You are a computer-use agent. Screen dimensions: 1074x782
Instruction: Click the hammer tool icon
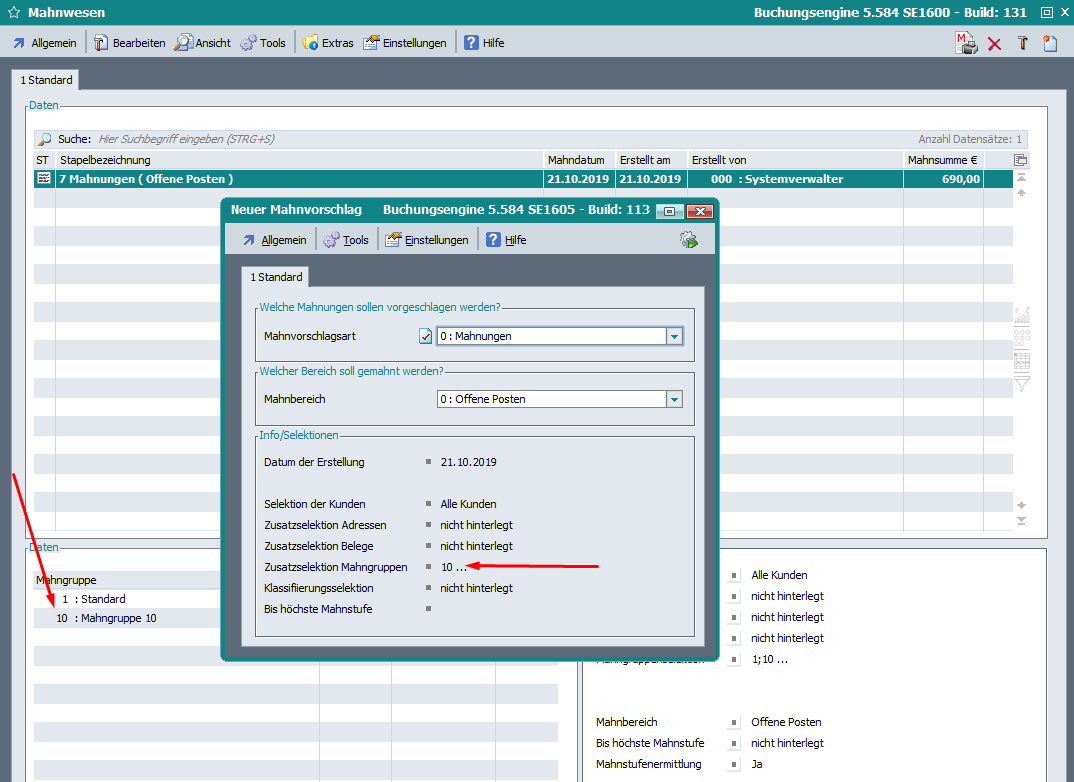pos(1022,44)
